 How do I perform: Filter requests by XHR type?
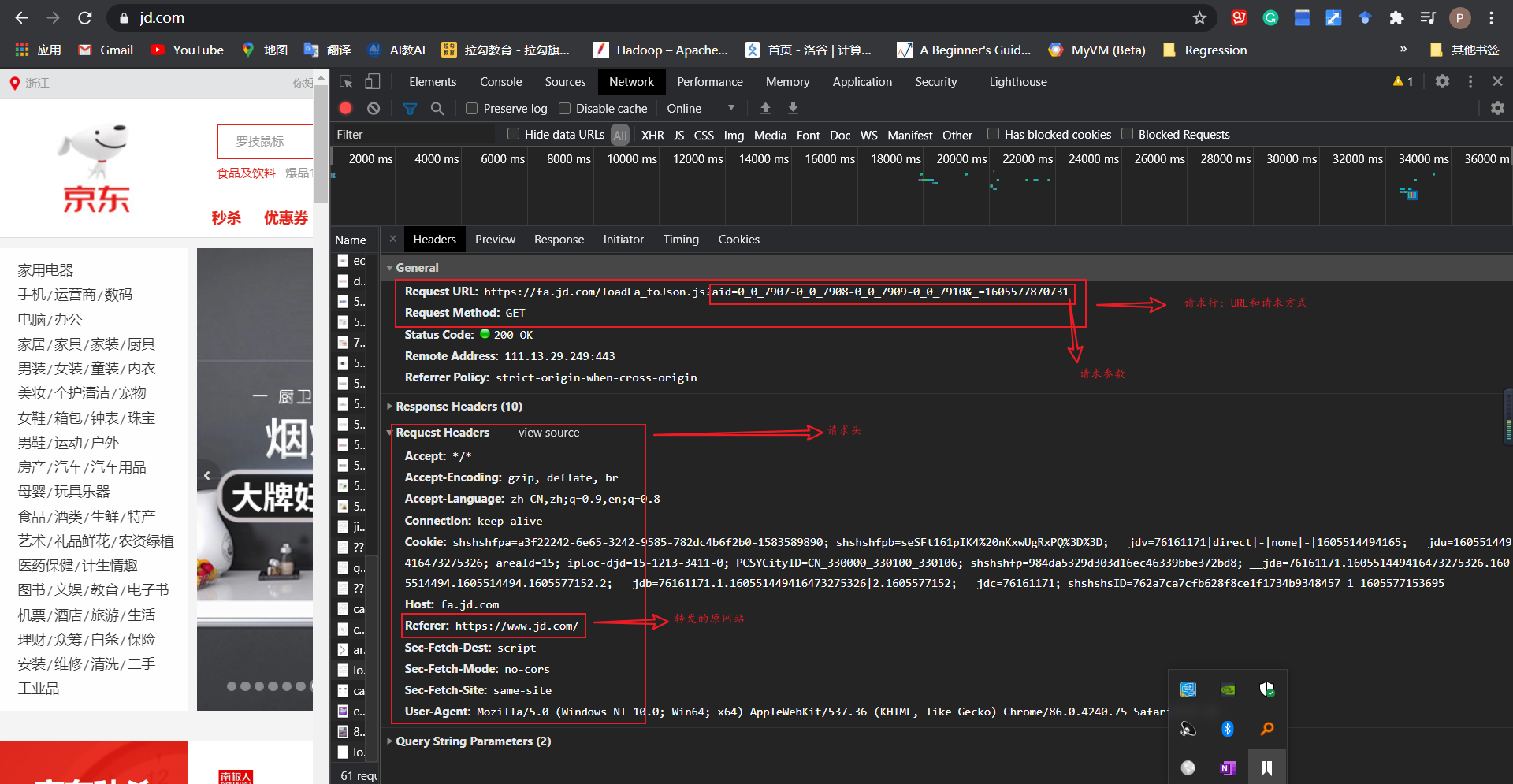point(652,135)
